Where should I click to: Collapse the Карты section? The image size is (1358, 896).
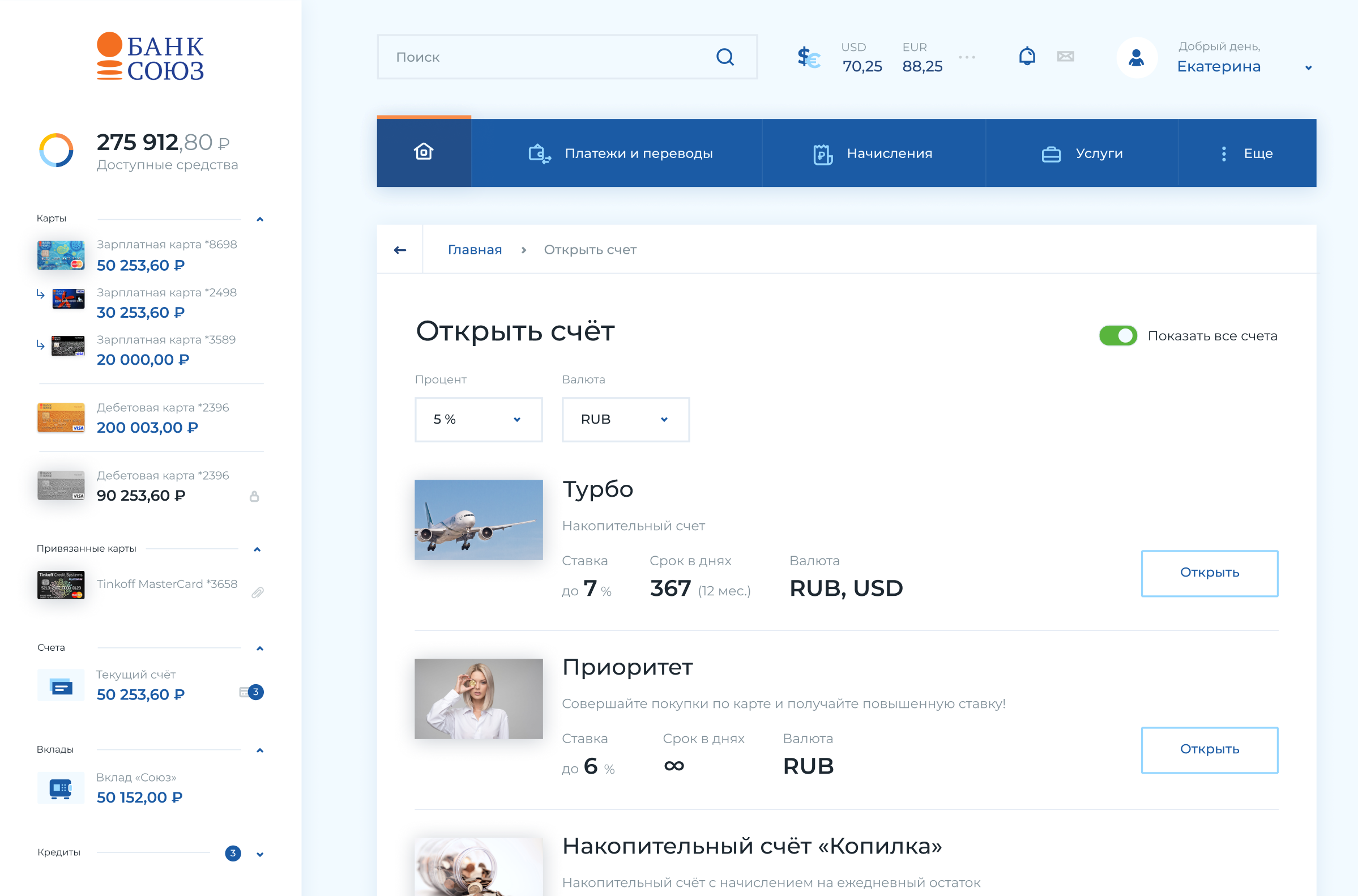(x=260, y=219)
